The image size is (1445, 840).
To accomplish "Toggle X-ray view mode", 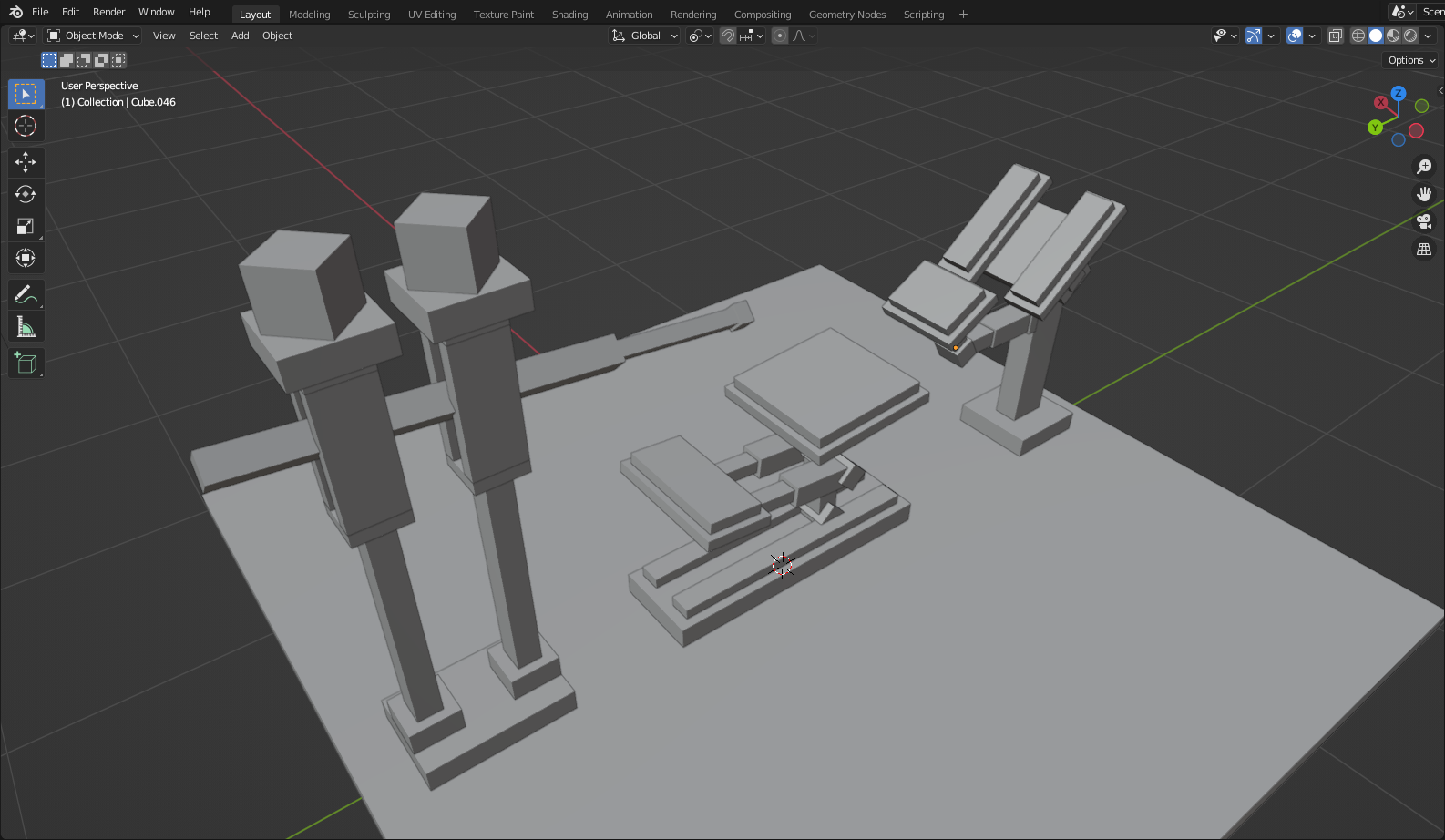I will pyautogui.click(x=1335, y=36).
